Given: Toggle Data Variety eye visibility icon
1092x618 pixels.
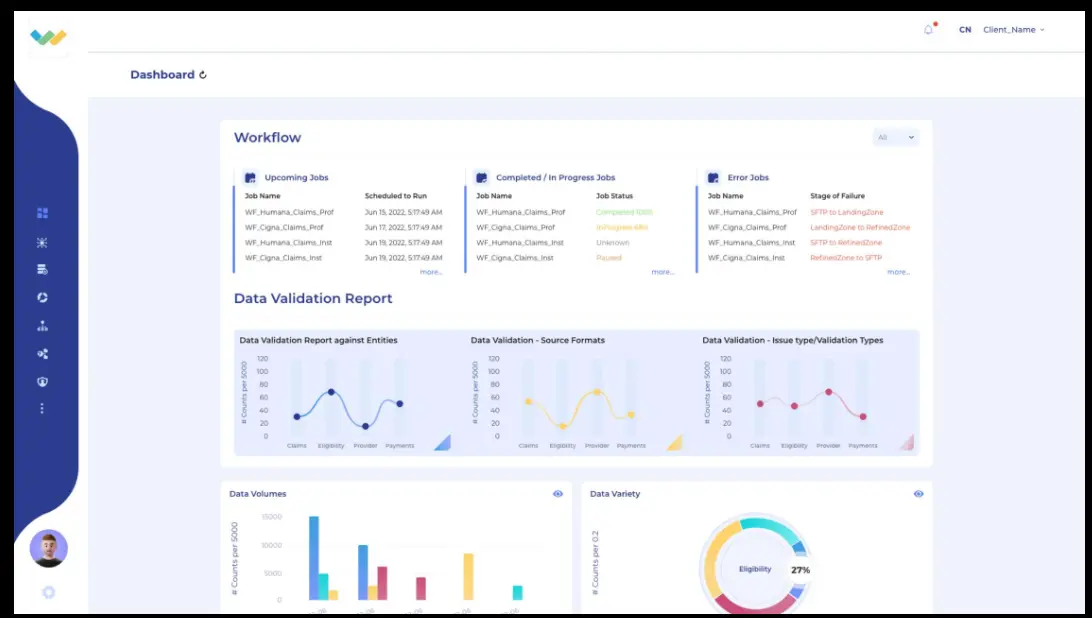Looking at the screenshot, I should point(919,494).
